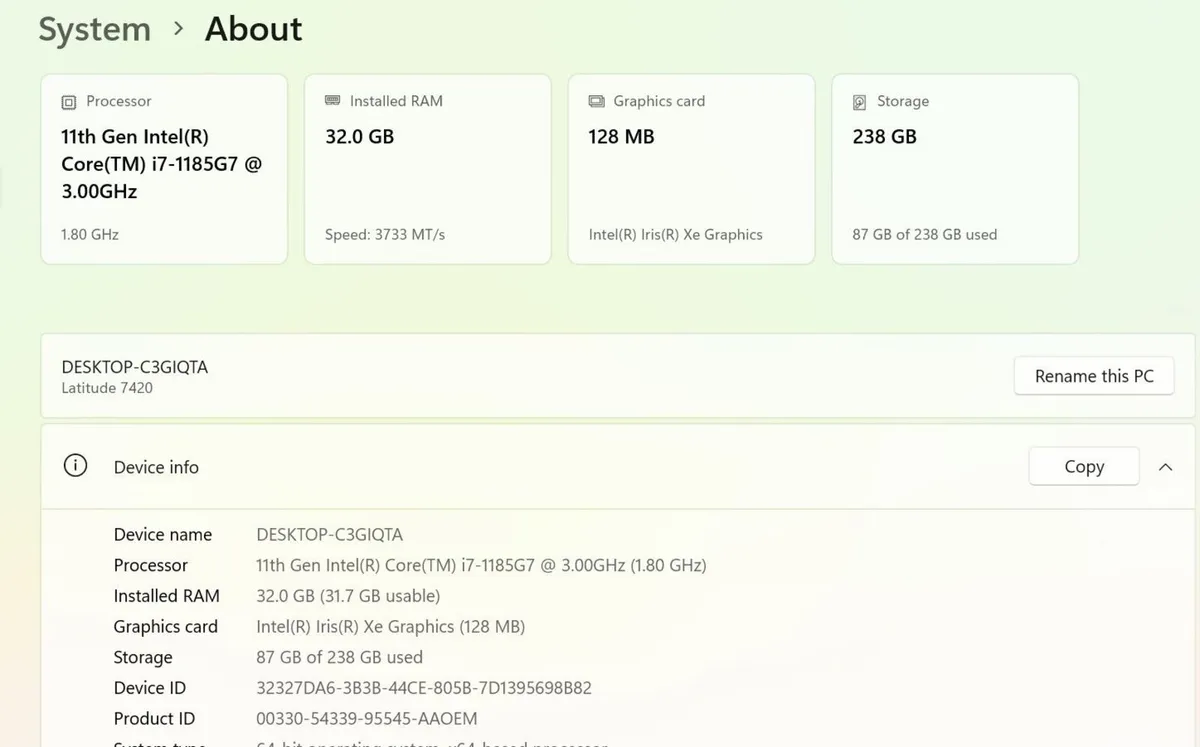
Task: Collapse the Device info section chevron
Action: [x=1165, y=467]
